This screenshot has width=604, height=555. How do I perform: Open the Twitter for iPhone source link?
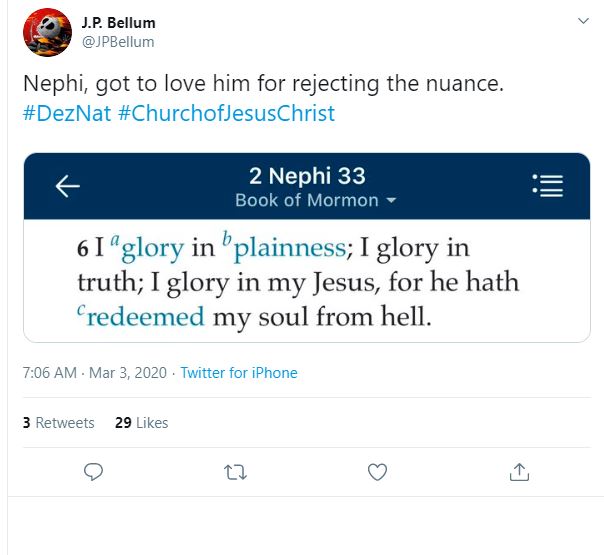pyautogui.click(x=239, y=373)
